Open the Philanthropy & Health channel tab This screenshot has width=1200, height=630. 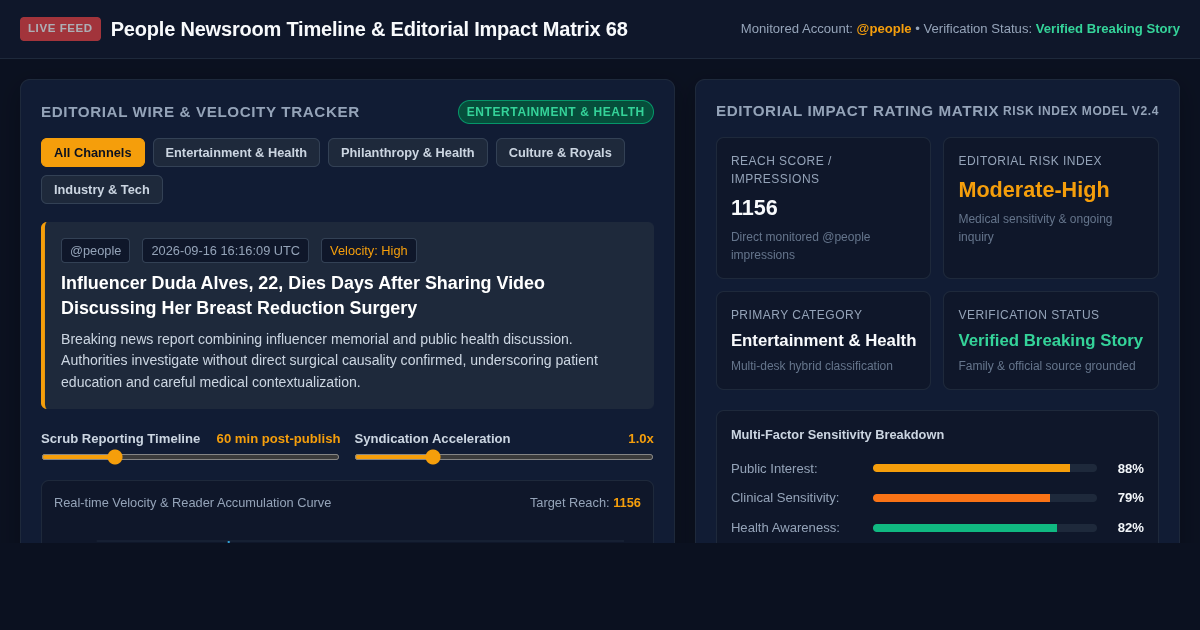point(408,152)
